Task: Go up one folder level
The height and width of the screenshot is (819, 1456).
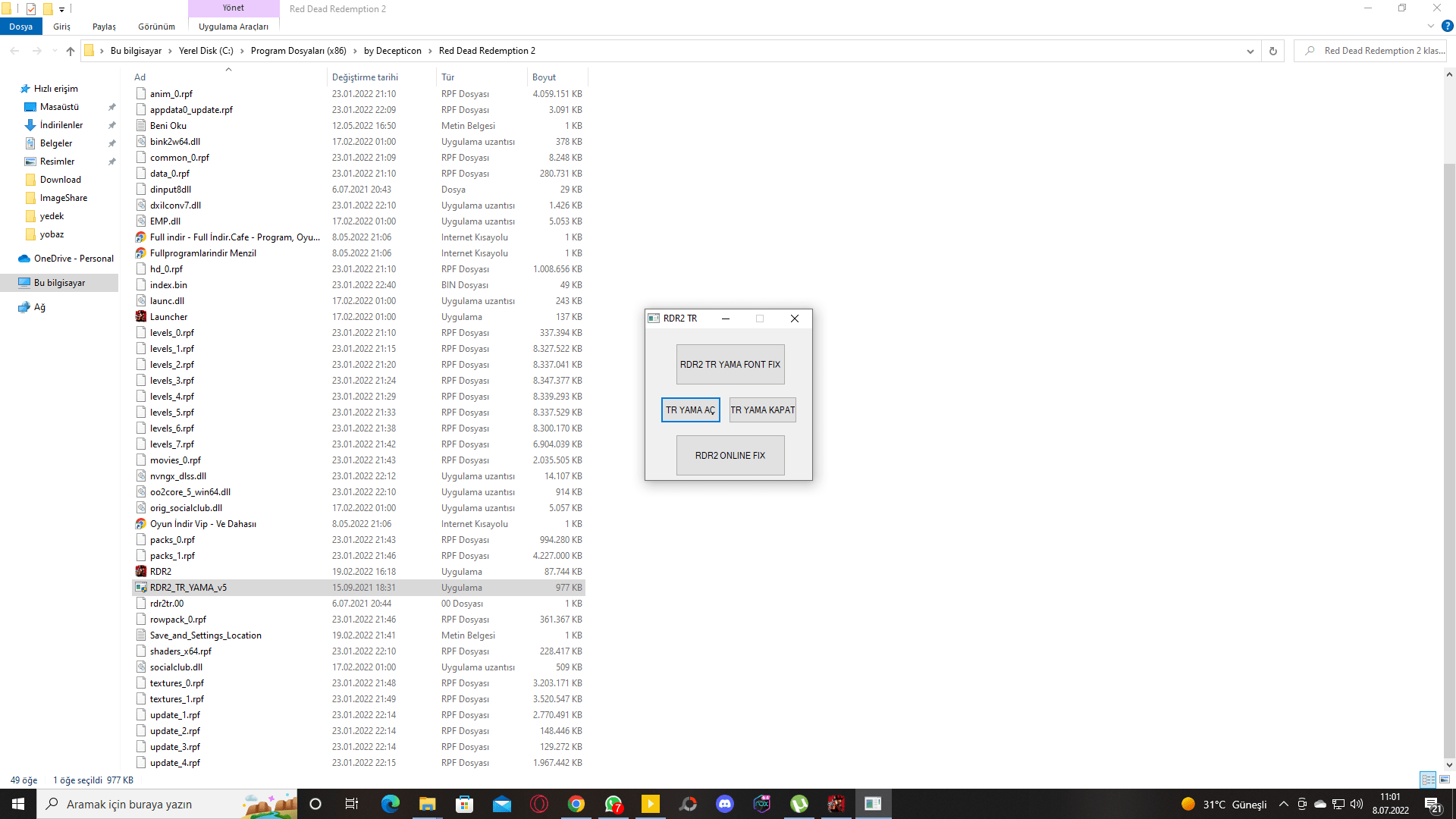Action: coord(71,51)
